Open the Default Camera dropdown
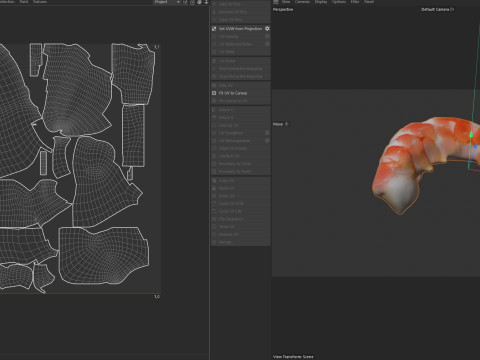 pos(437,9)
